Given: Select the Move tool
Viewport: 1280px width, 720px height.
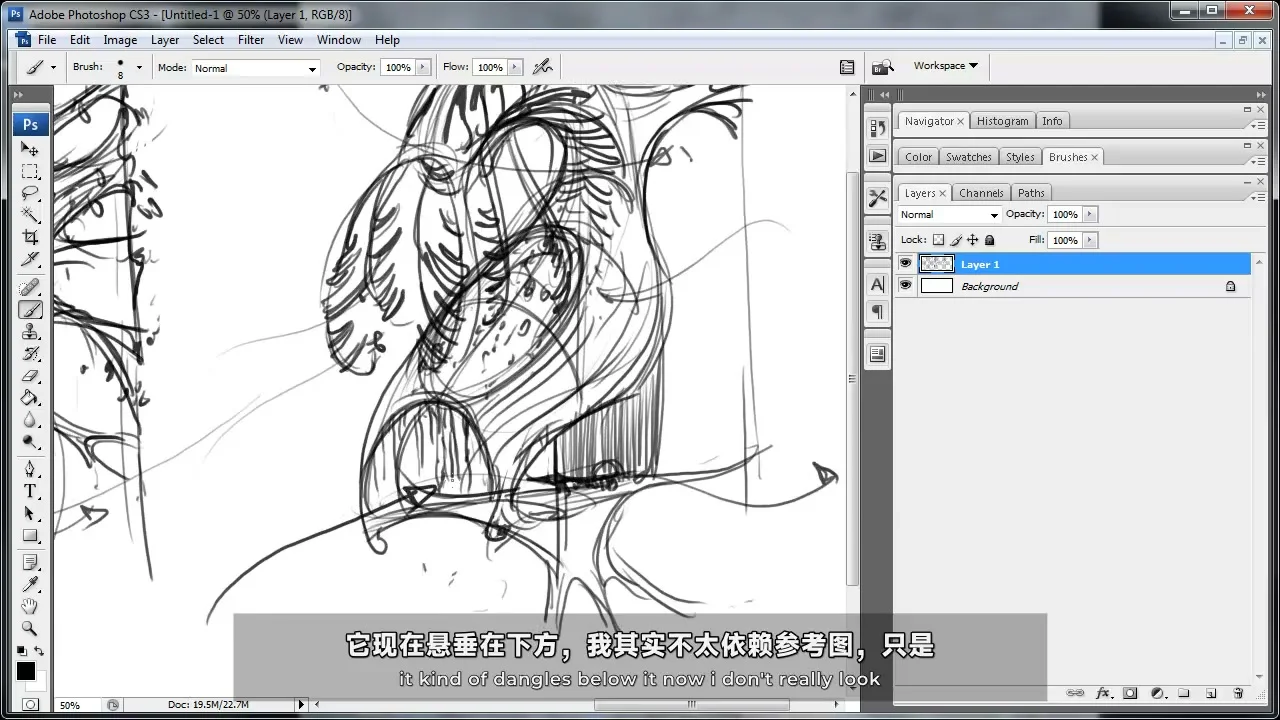Looking at the screenshot, I should pos(30,148).
